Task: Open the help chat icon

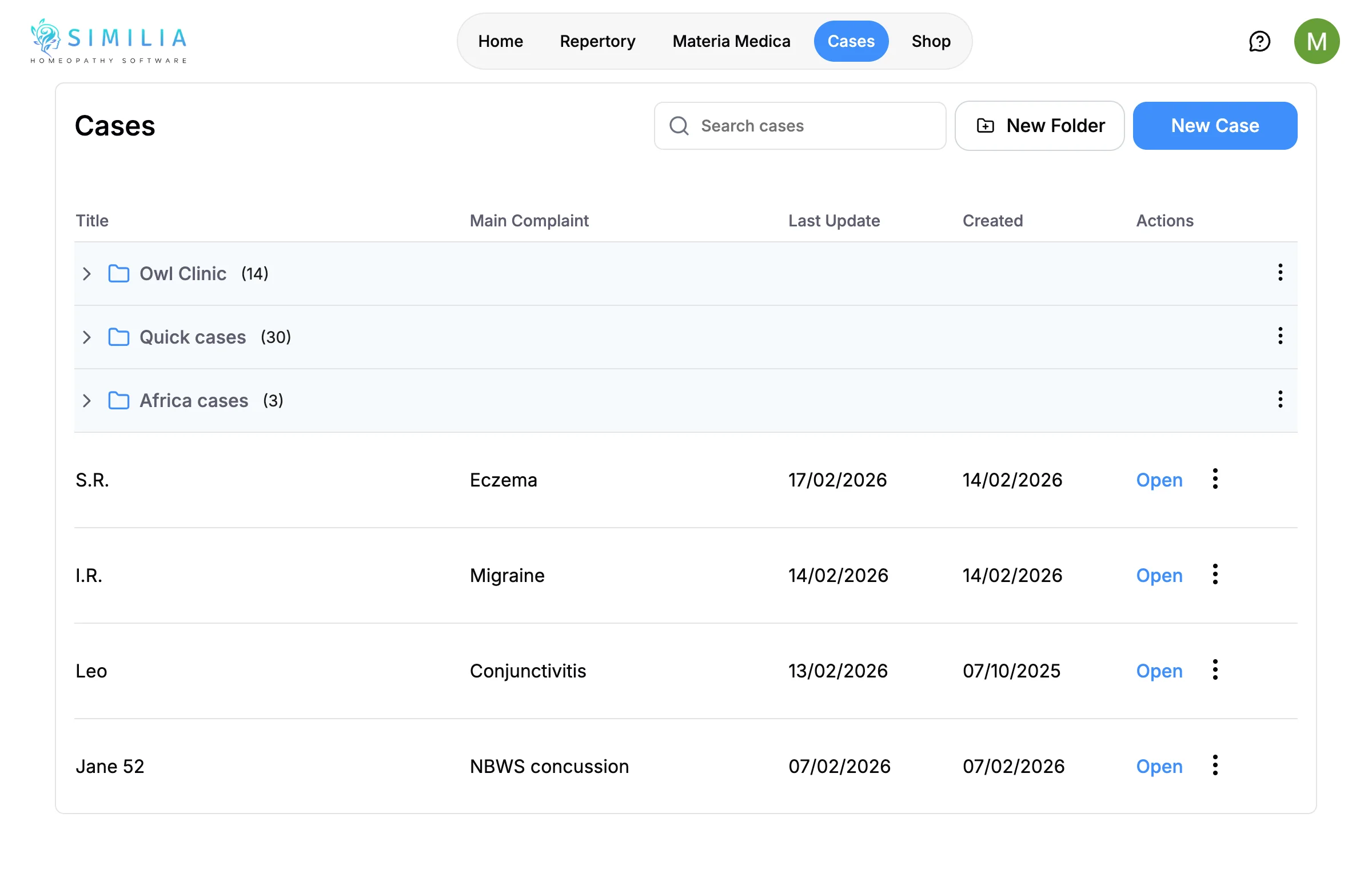Action: (1259, 41)
